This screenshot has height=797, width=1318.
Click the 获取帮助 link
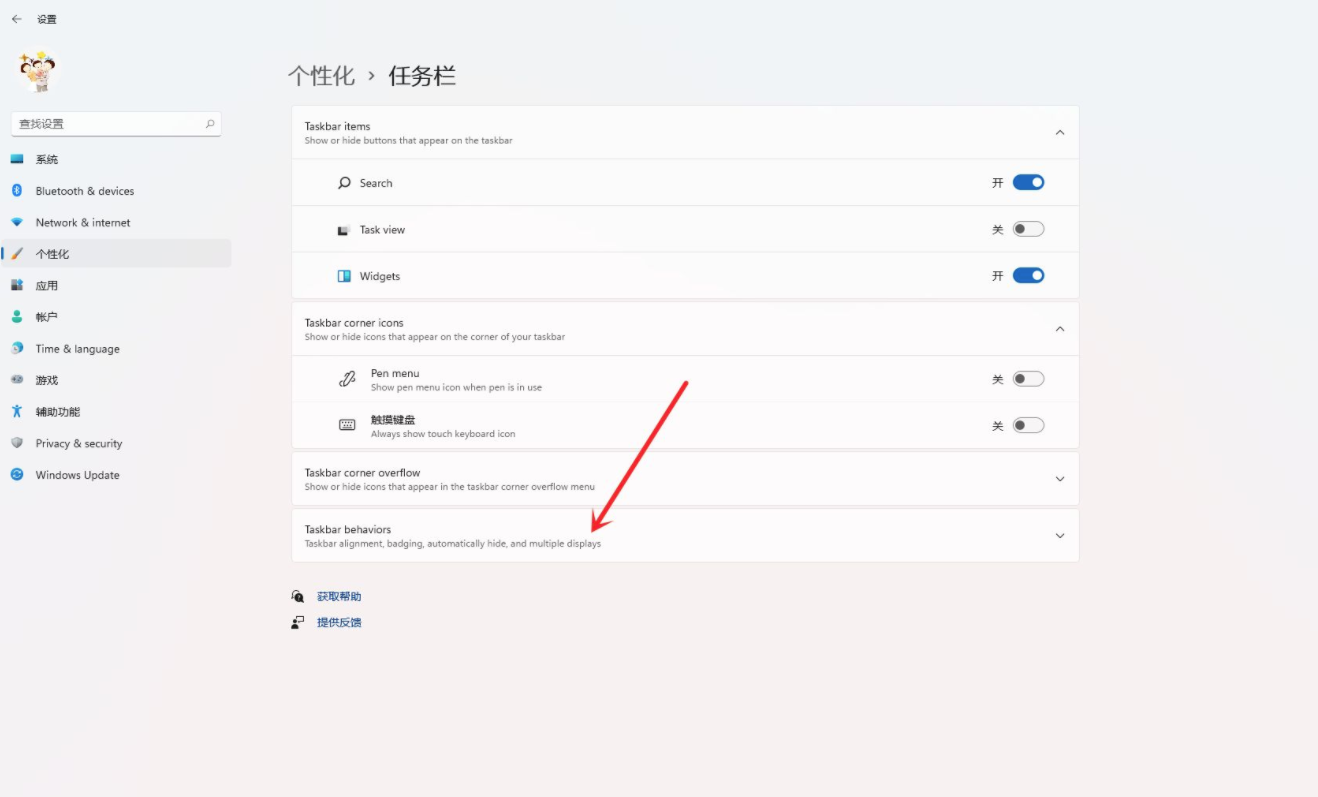point(338,595)
